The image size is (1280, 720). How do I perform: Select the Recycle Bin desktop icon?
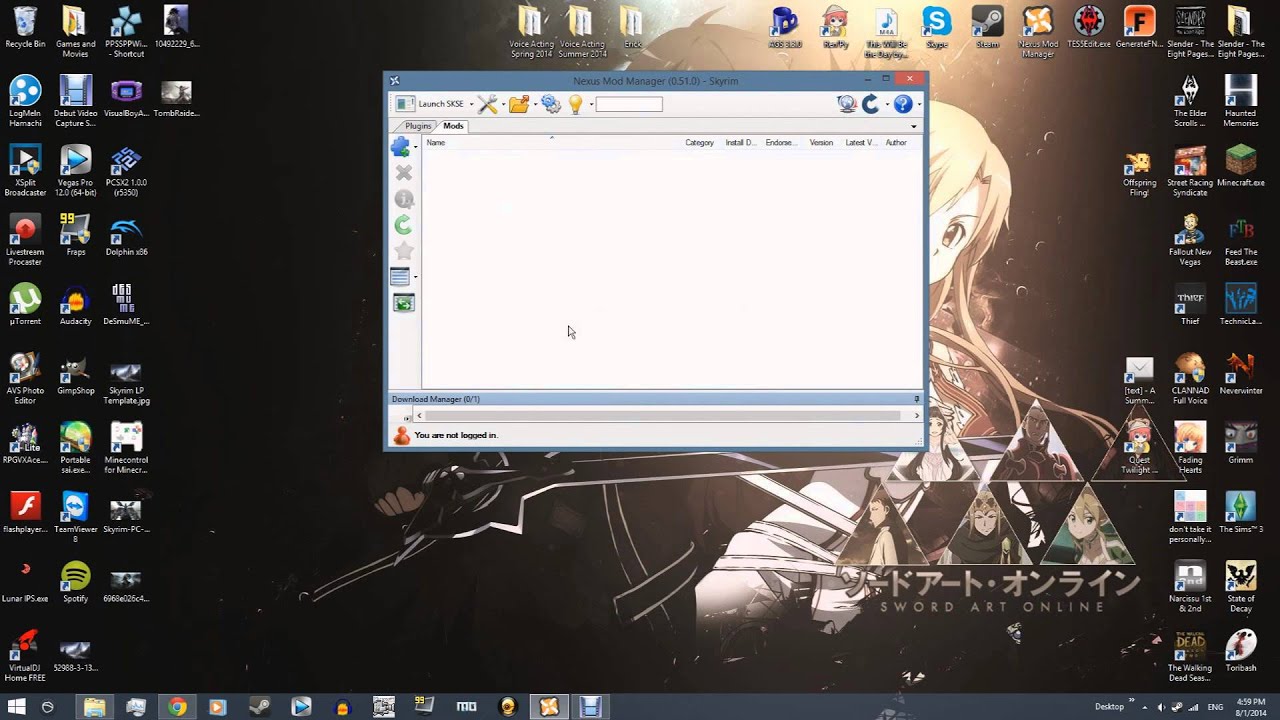point(25,28)
